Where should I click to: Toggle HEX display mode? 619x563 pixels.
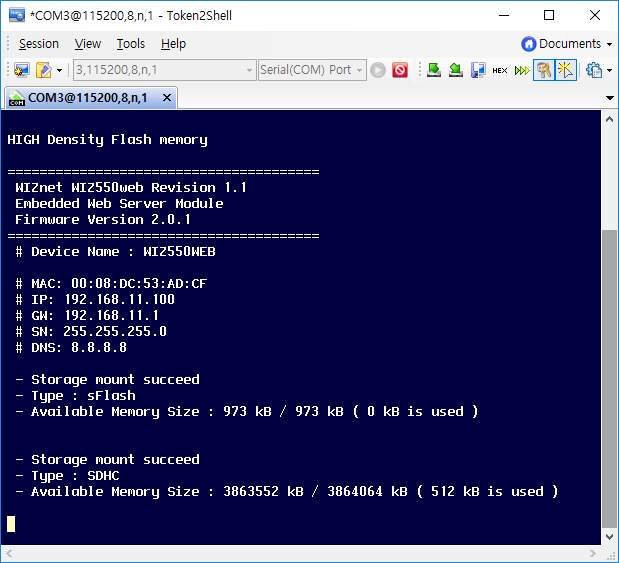(500, 71)
